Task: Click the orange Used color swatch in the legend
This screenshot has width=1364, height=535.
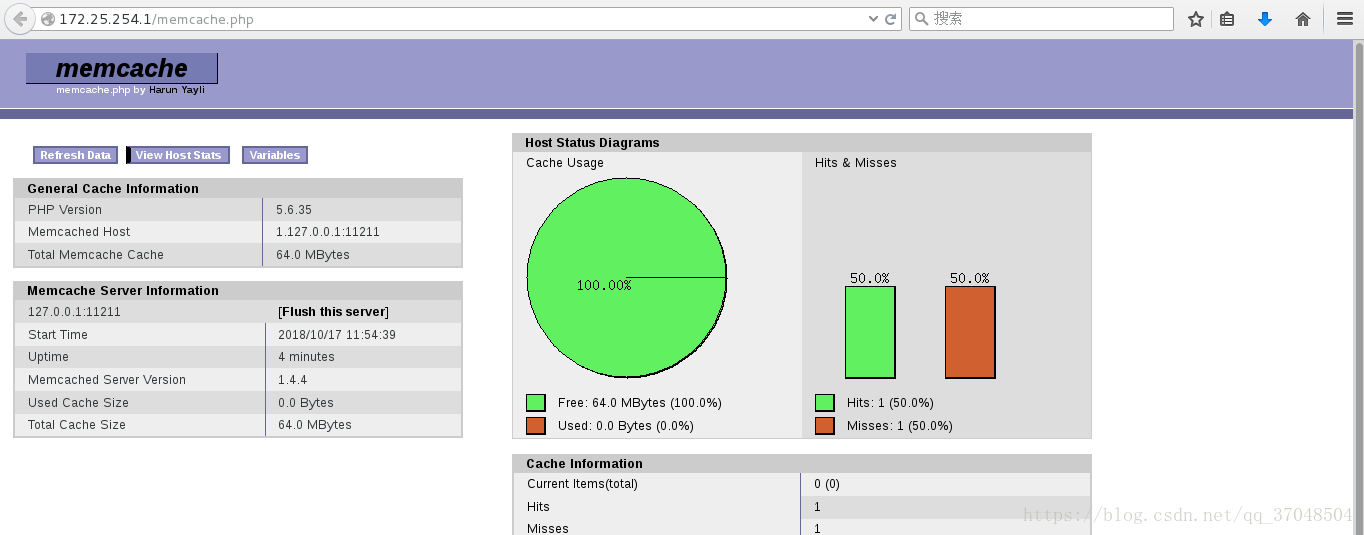Action: tap(536, 426)
